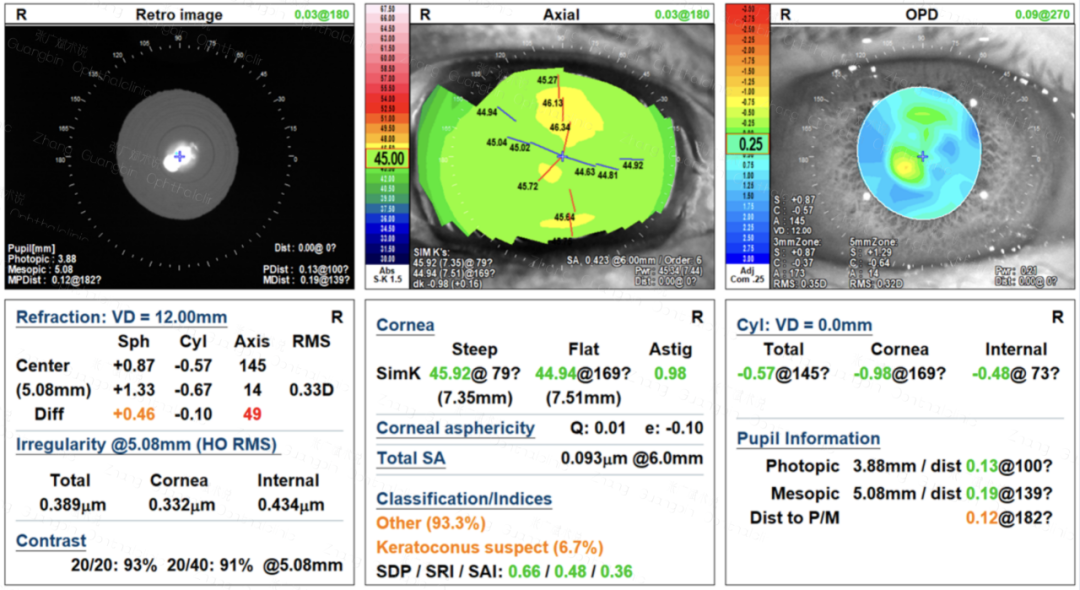
Task: Click the highlighted 45.00 box on Axial scale
Action: click(388, 158)
